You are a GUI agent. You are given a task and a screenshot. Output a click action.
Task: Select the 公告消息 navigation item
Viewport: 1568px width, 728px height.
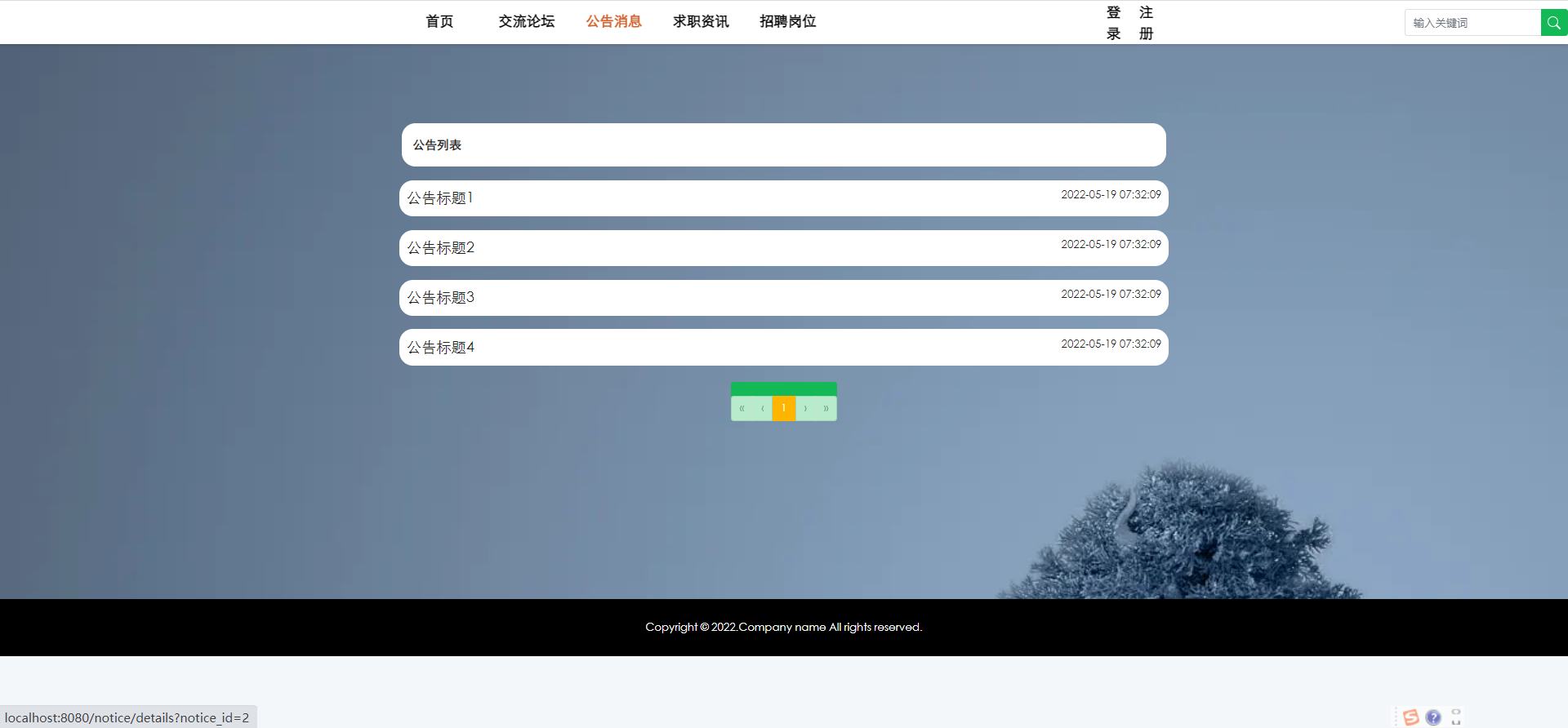[x=613, y=22]
